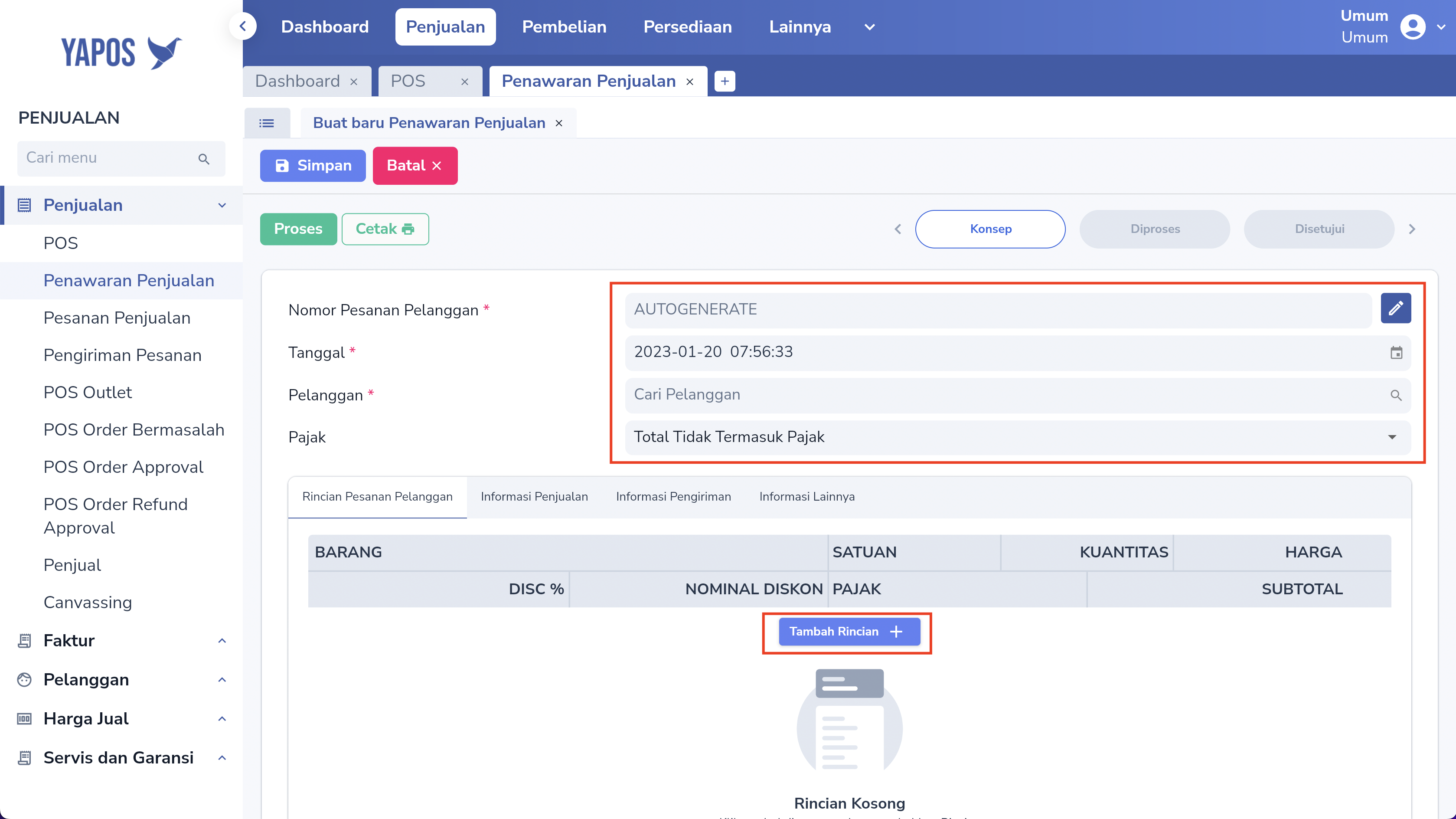Switch to Informasi Pengiriman tab
1456x819 pixels.
coord(673,497)
